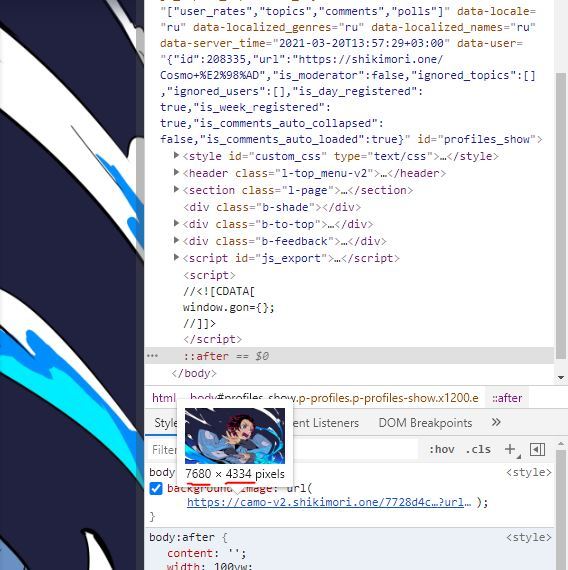
Task: Click the Styles pane scroll-up arrow
Action: point(561,444)
